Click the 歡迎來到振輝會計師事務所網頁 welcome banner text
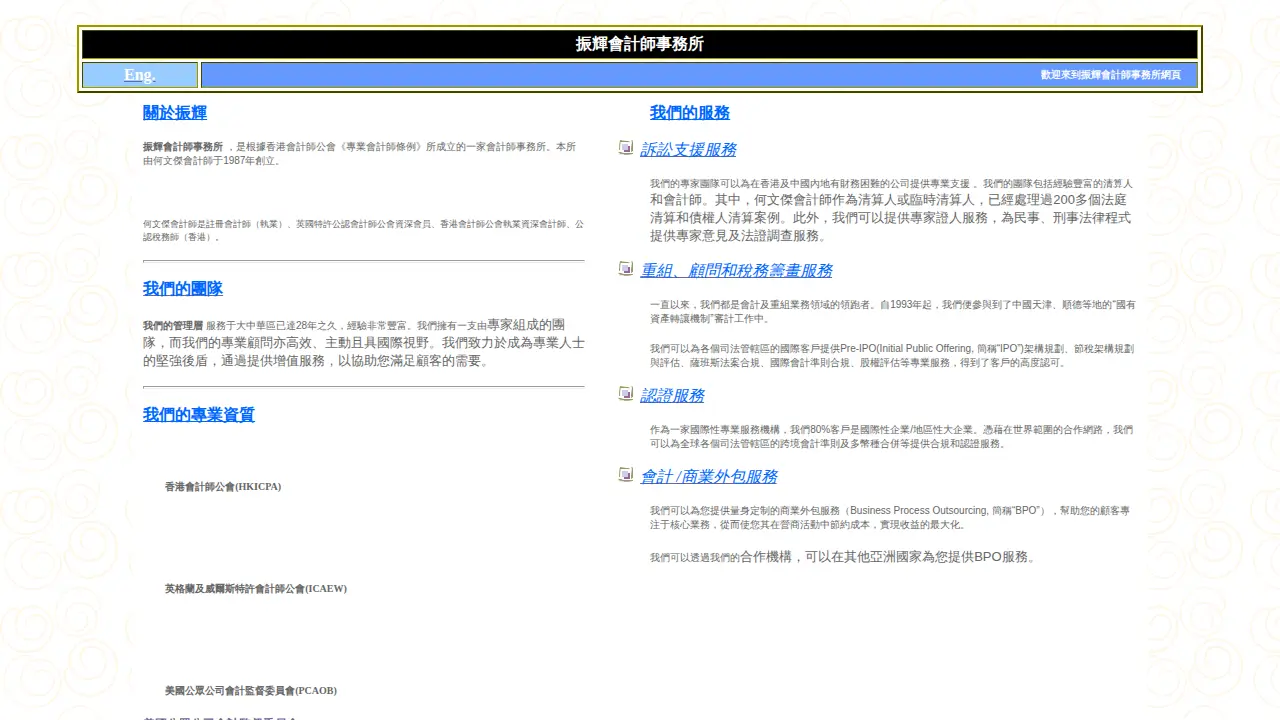This screenshot has width=1280, height=720. pos(1111,75)
